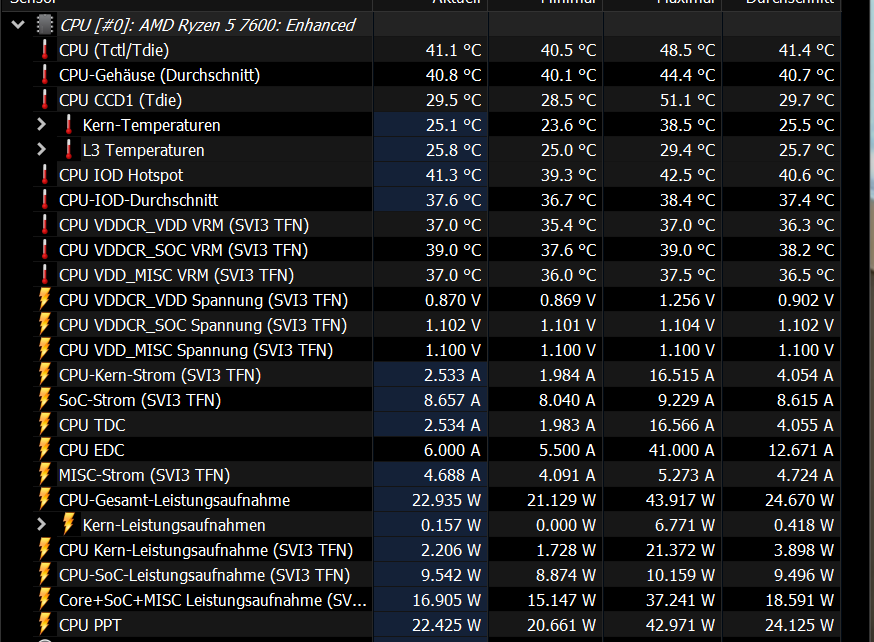Select the CPU-Kern-Strom (SVI3 TFN) label
874x642 pixels.
coord(160,375)
